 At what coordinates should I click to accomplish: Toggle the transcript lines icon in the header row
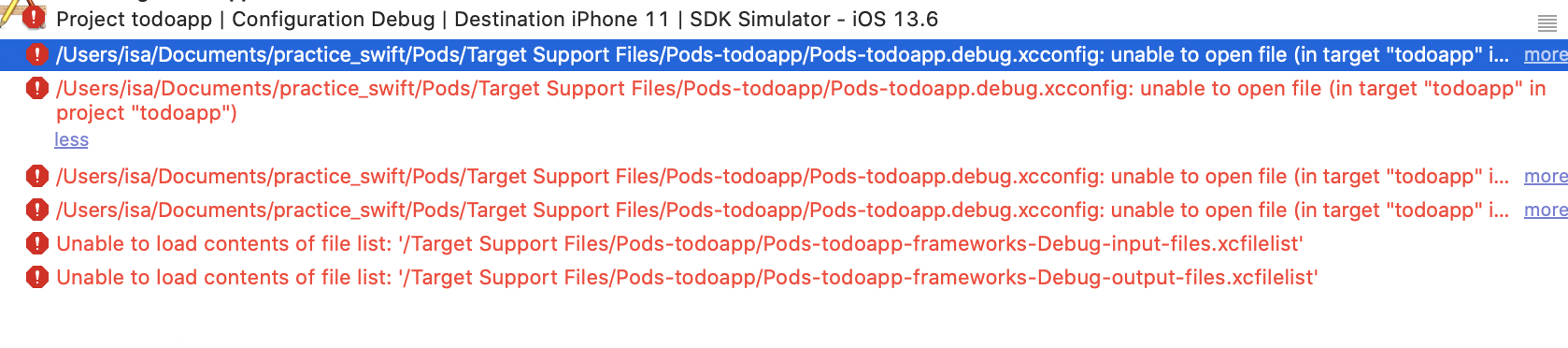[1547, 23]
